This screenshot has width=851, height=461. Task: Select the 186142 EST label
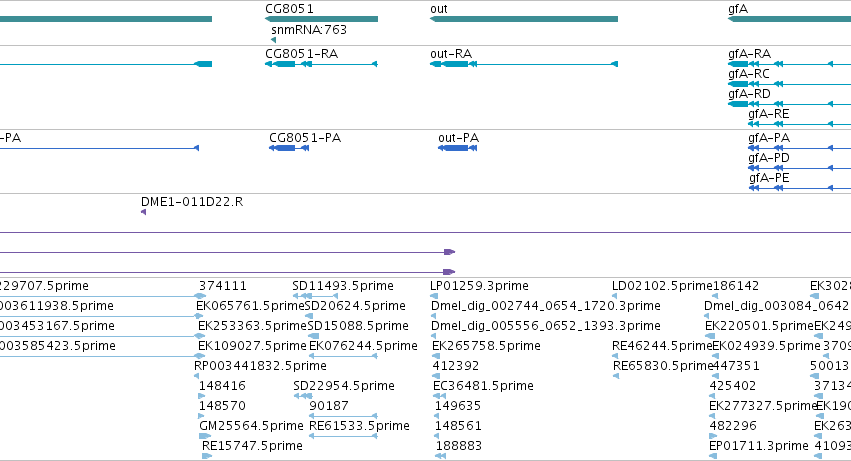coord(735,286)
